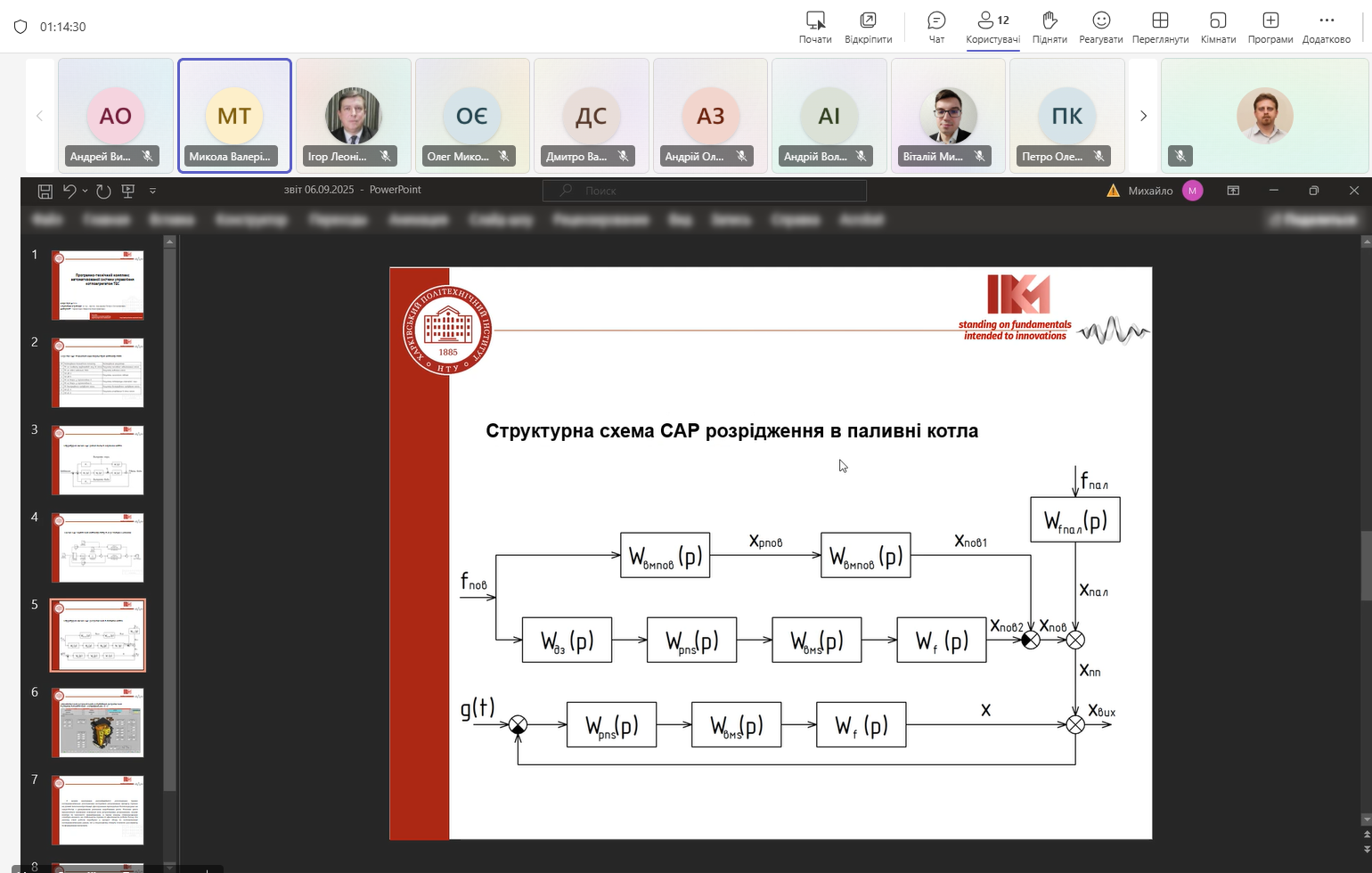Open the Чат meeting chat panel
The image size is (1372, 873).
click(936, 27)
